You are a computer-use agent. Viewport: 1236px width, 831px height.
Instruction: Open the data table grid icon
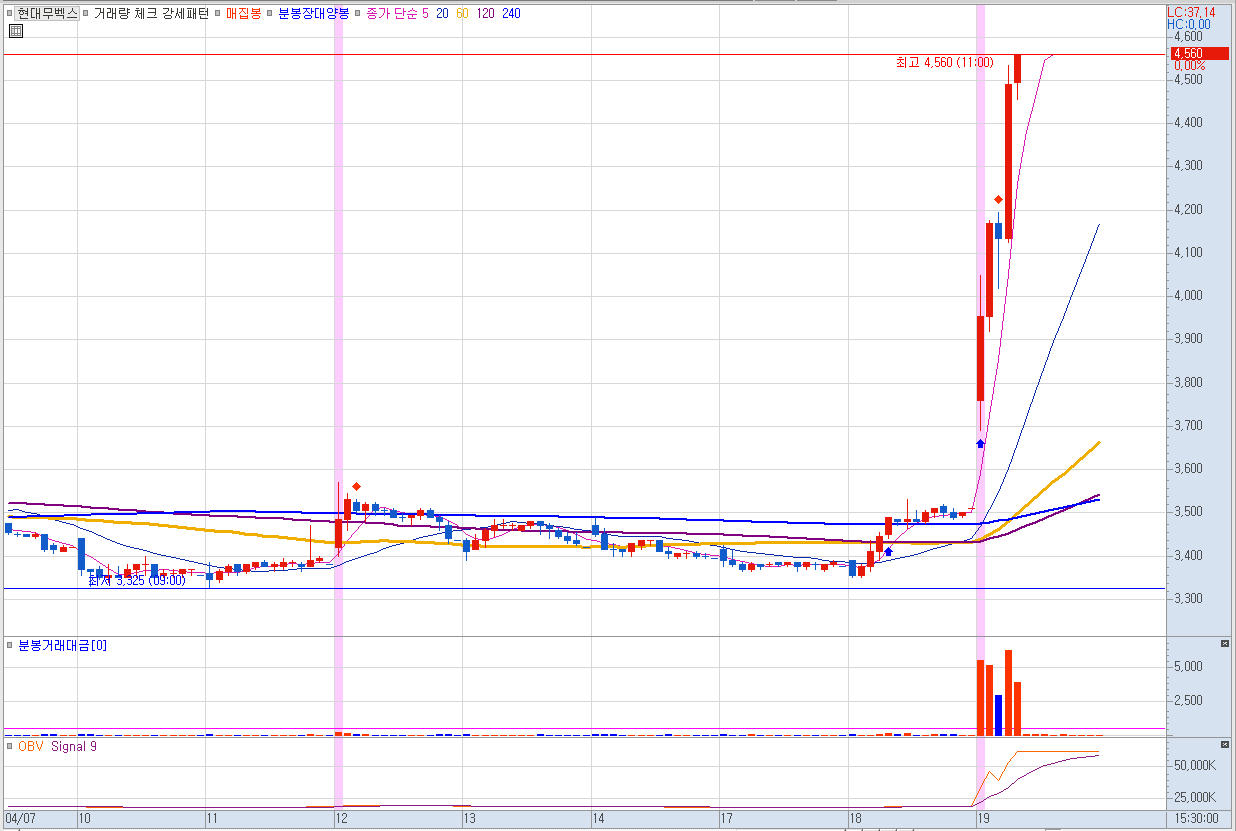[15, 31]
